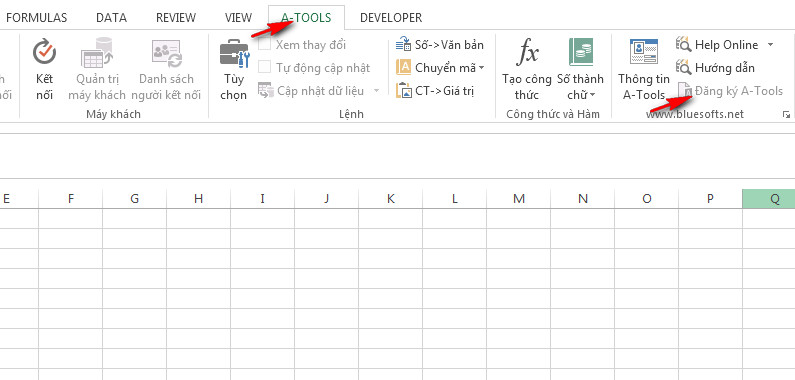
Task: Click the Kết nối connect icon
Action: point(44,52)
